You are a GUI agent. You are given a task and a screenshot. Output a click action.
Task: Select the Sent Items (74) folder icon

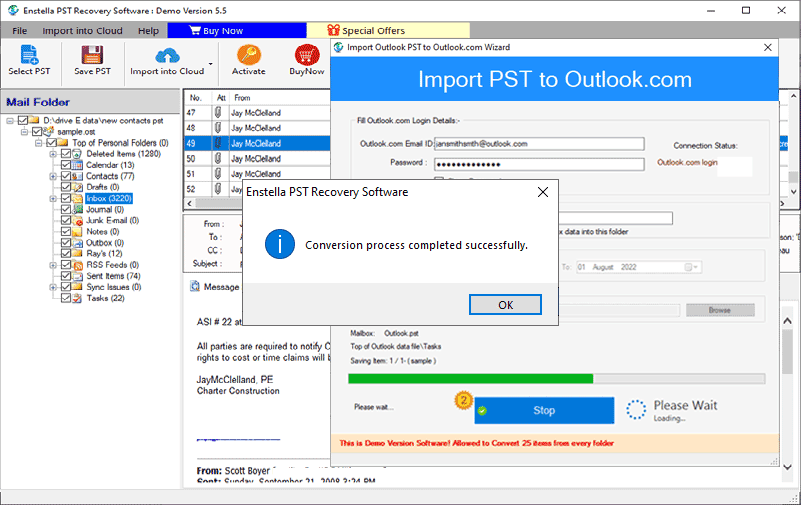pos(77,276)
